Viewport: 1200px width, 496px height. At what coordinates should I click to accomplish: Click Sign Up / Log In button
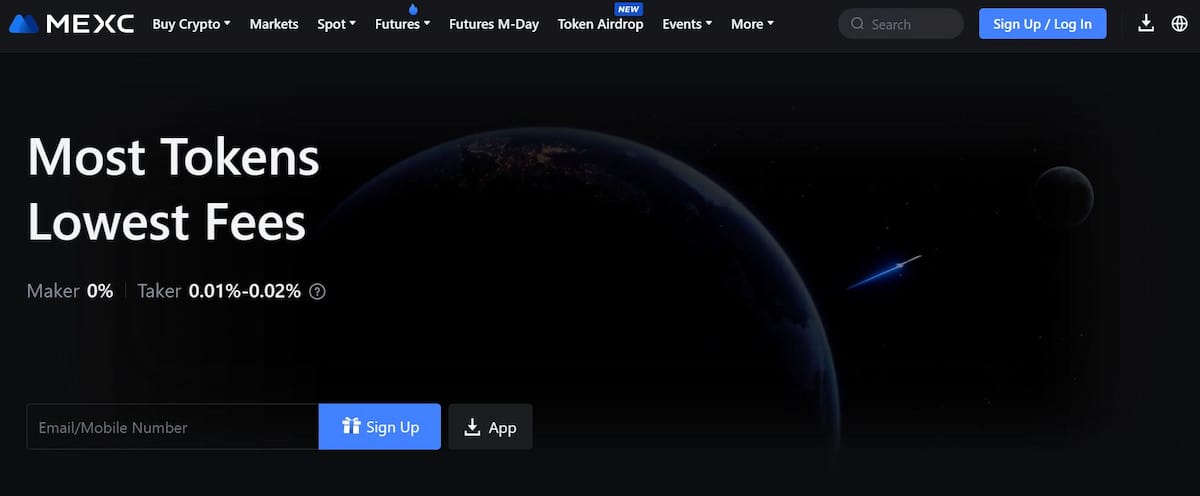tap(1043, 24)
